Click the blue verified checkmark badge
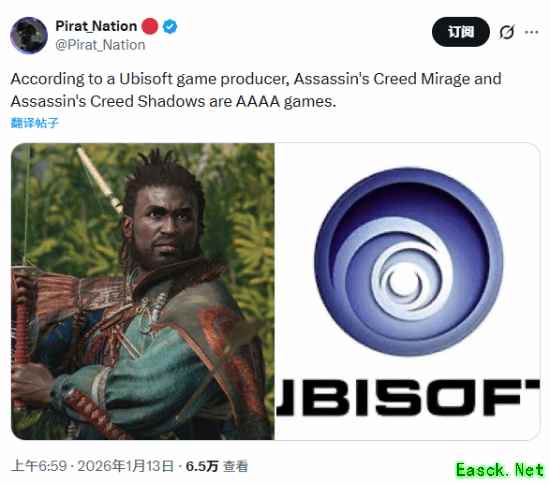The height and width of the screenshot is (484, 550). point(170,26)
